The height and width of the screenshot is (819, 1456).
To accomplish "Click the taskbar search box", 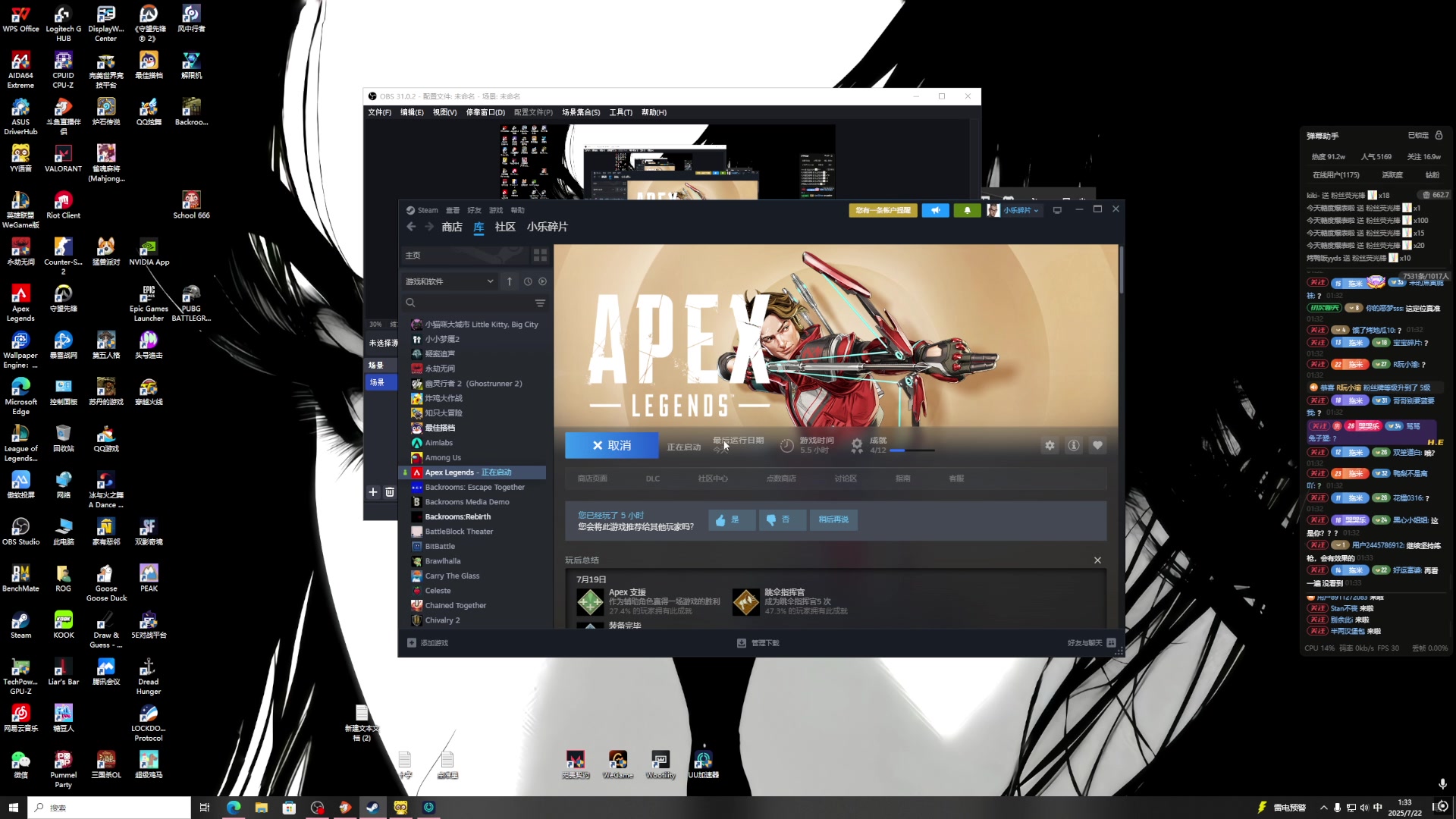I will (109, 808).
